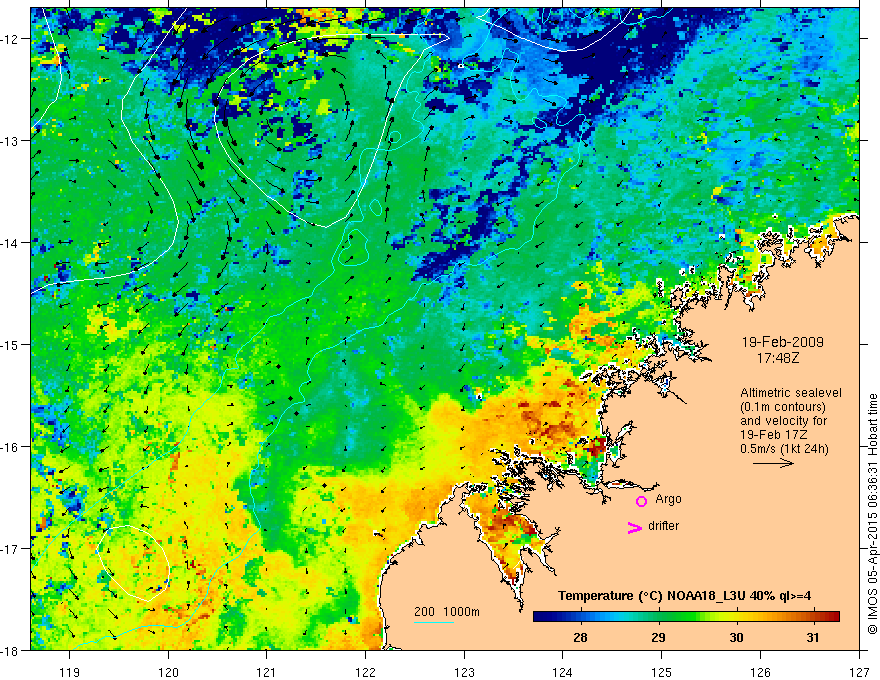Click the '0.5m/s (1kt 24h)' text

click(785, 448)
